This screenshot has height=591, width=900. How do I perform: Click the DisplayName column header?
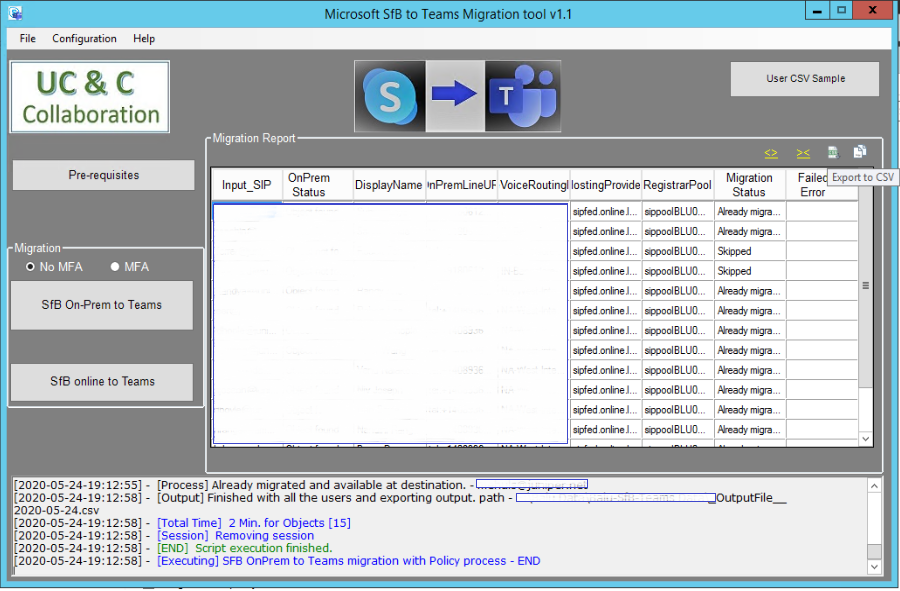click(389, 185)
